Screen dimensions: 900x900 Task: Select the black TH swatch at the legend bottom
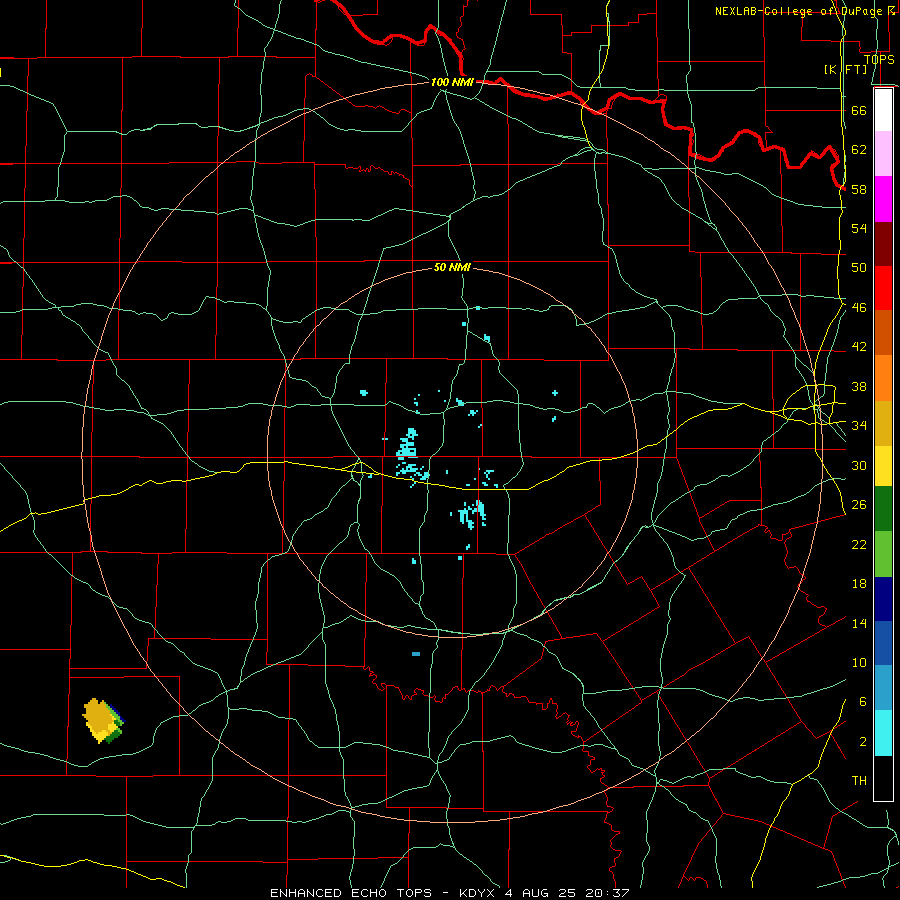point(883,778)
